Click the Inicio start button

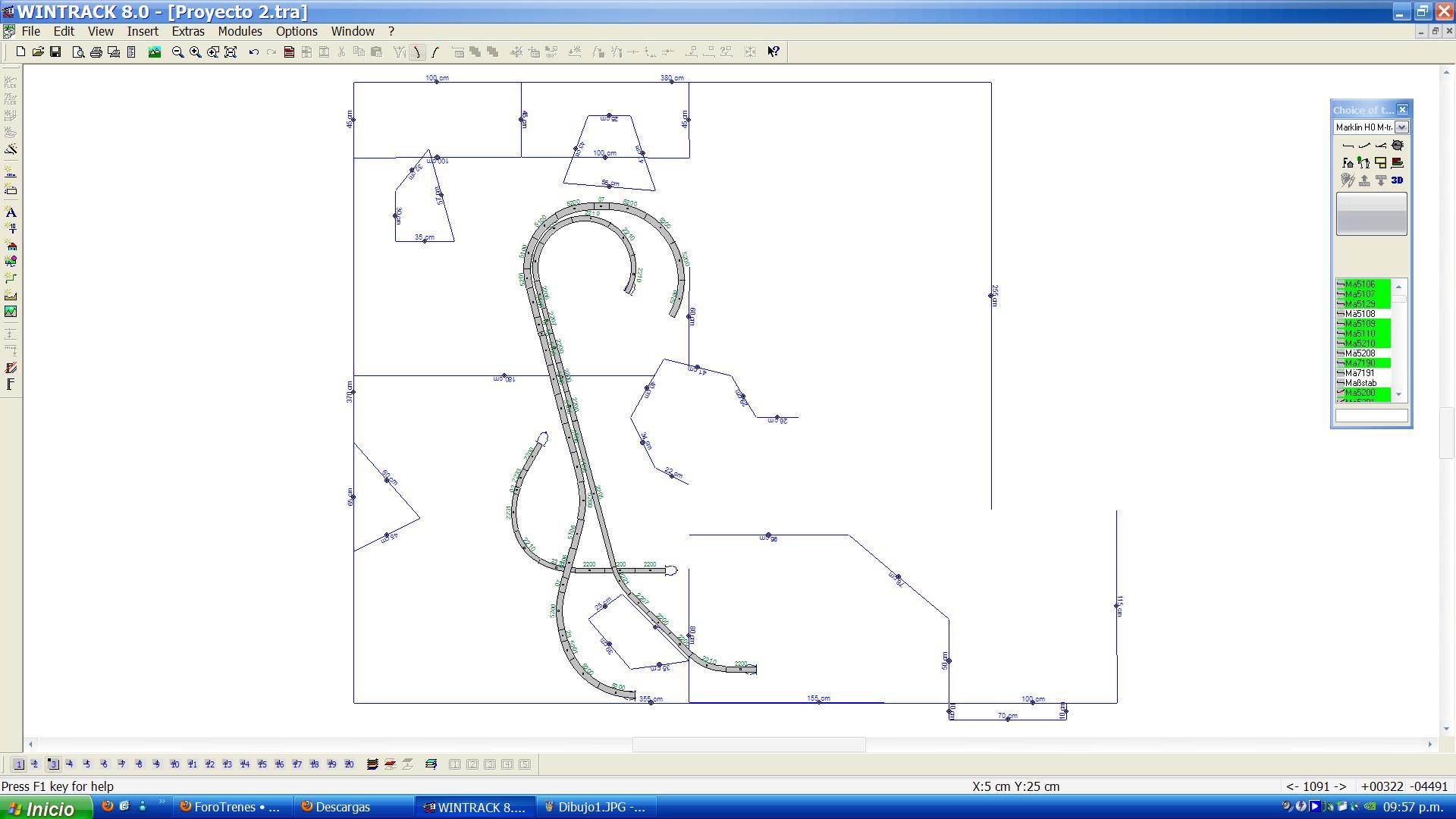(x=46, y=808)
